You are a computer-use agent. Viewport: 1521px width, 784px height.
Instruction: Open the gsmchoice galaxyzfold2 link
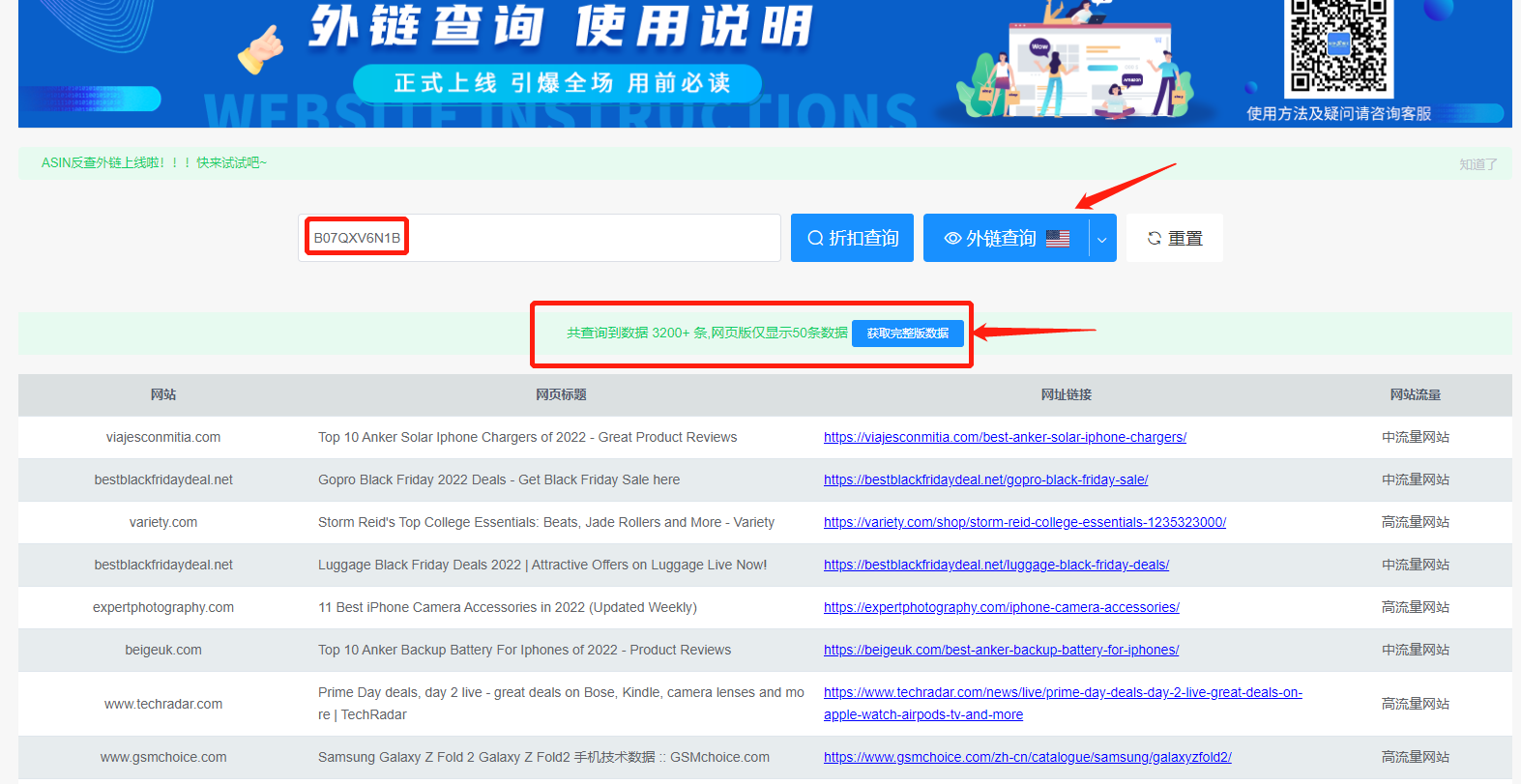tap(1028, 757)
